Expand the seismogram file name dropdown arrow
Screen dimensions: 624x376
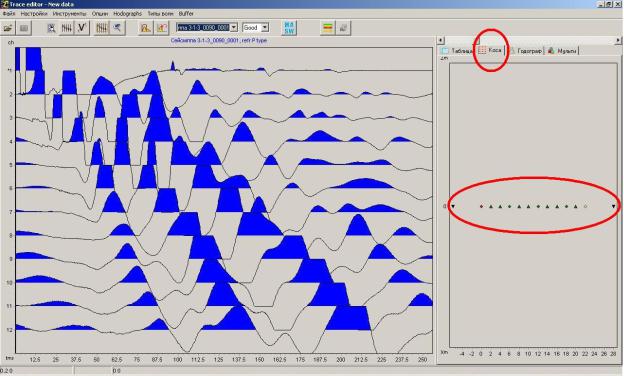coord(234,27)
